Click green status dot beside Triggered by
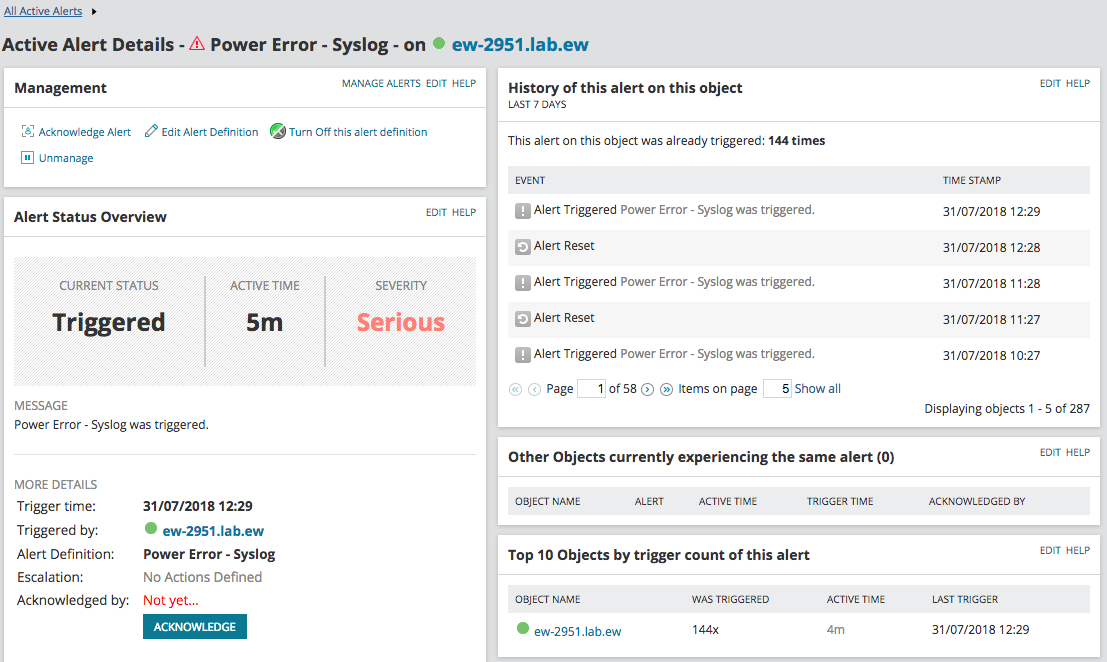The width and height of the screenshot is (1107, 662). [150, 528]
